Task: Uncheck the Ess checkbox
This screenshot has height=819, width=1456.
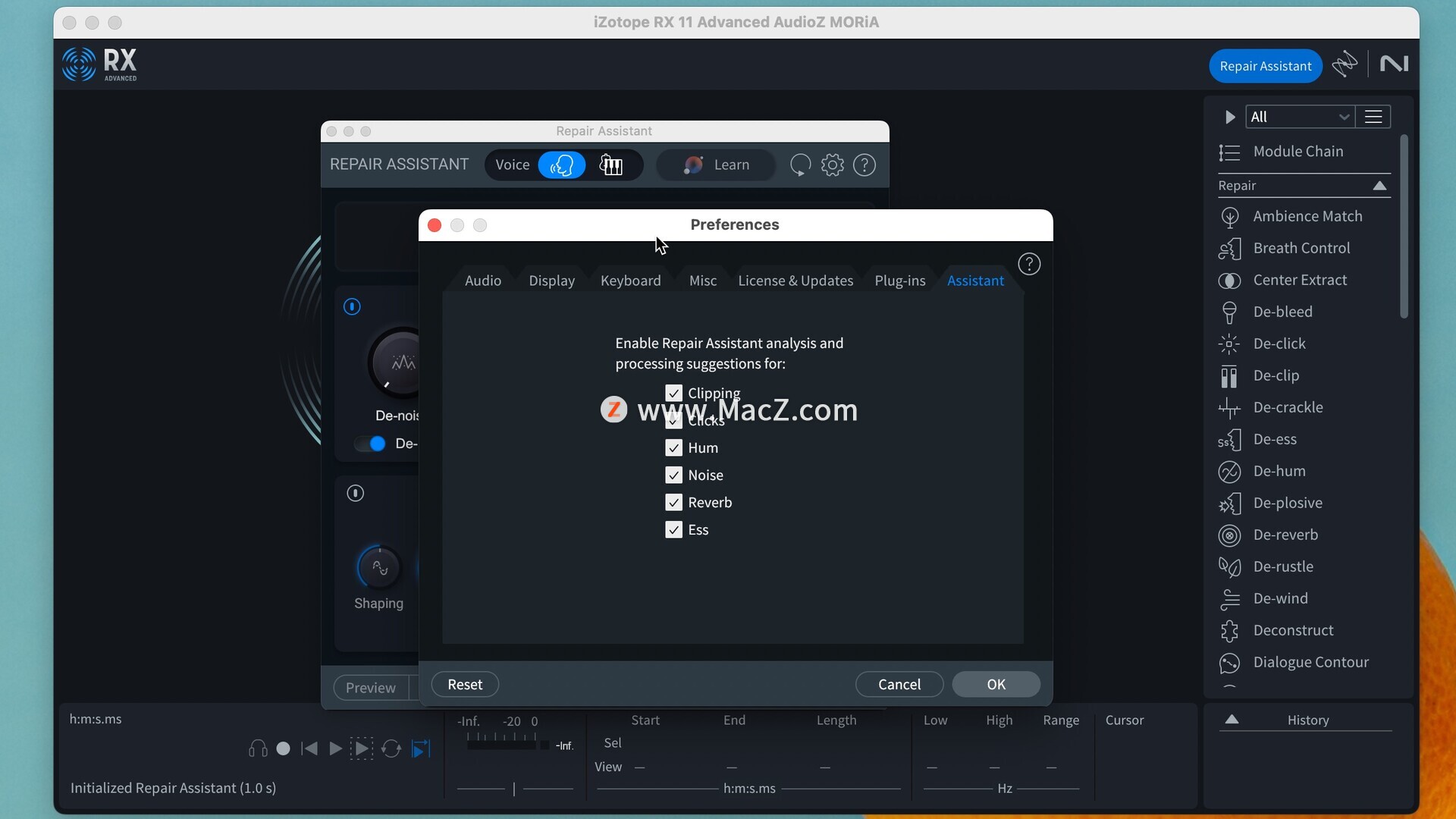Action: 673,529
